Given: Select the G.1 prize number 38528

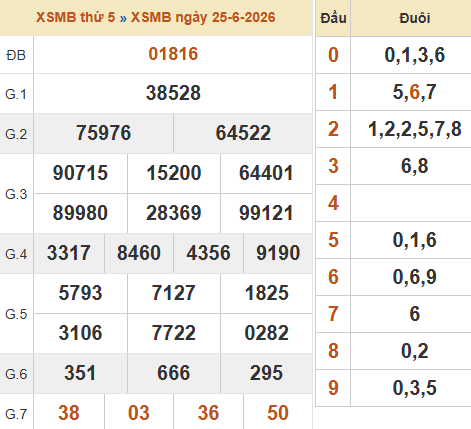Looking at the screenshot, I should 173,93.
